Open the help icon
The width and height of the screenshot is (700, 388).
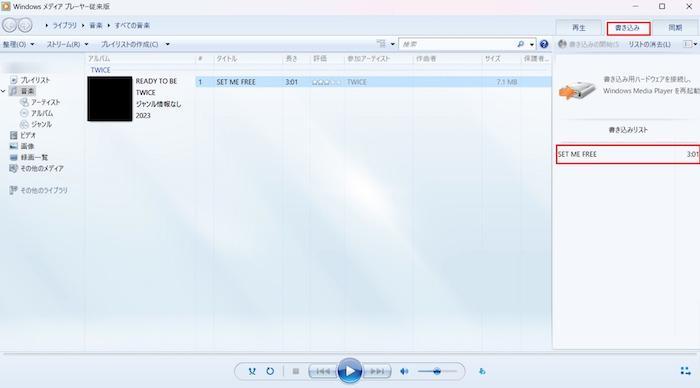[544, 44]
